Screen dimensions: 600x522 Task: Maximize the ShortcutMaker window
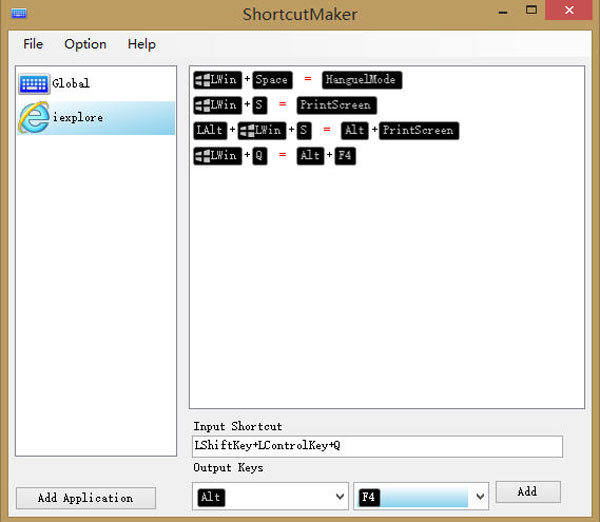[x=531, y=10]
